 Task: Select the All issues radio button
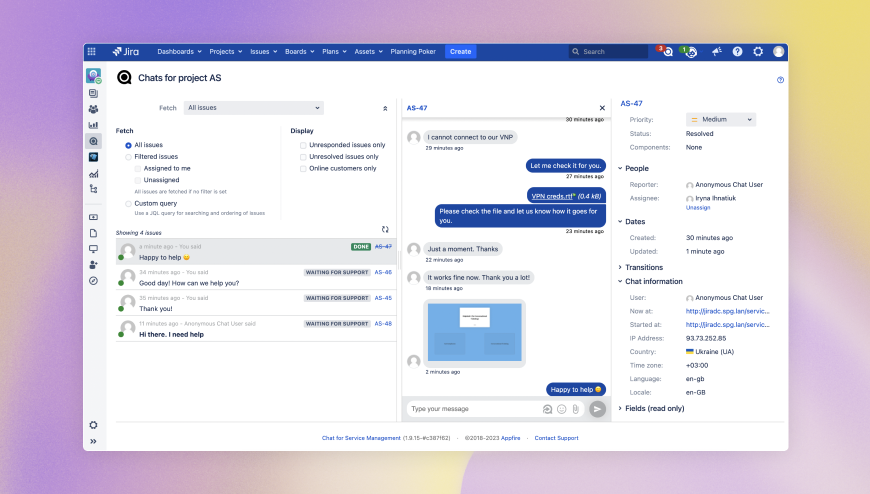128,145
